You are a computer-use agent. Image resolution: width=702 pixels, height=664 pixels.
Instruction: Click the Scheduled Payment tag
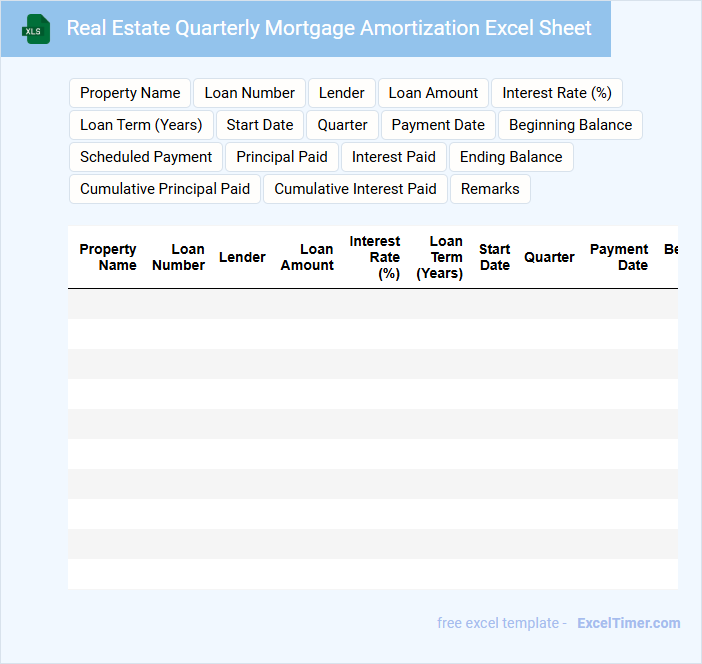click(x=146, y=157)
